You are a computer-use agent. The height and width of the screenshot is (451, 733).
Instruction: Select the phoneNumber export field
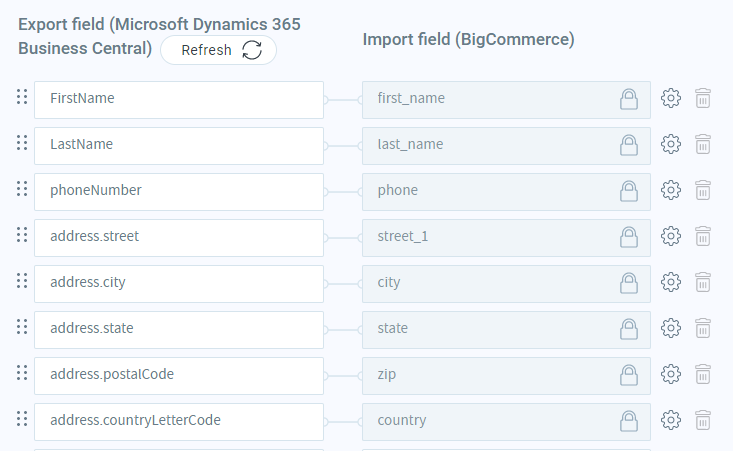click(x=179, y=192)
